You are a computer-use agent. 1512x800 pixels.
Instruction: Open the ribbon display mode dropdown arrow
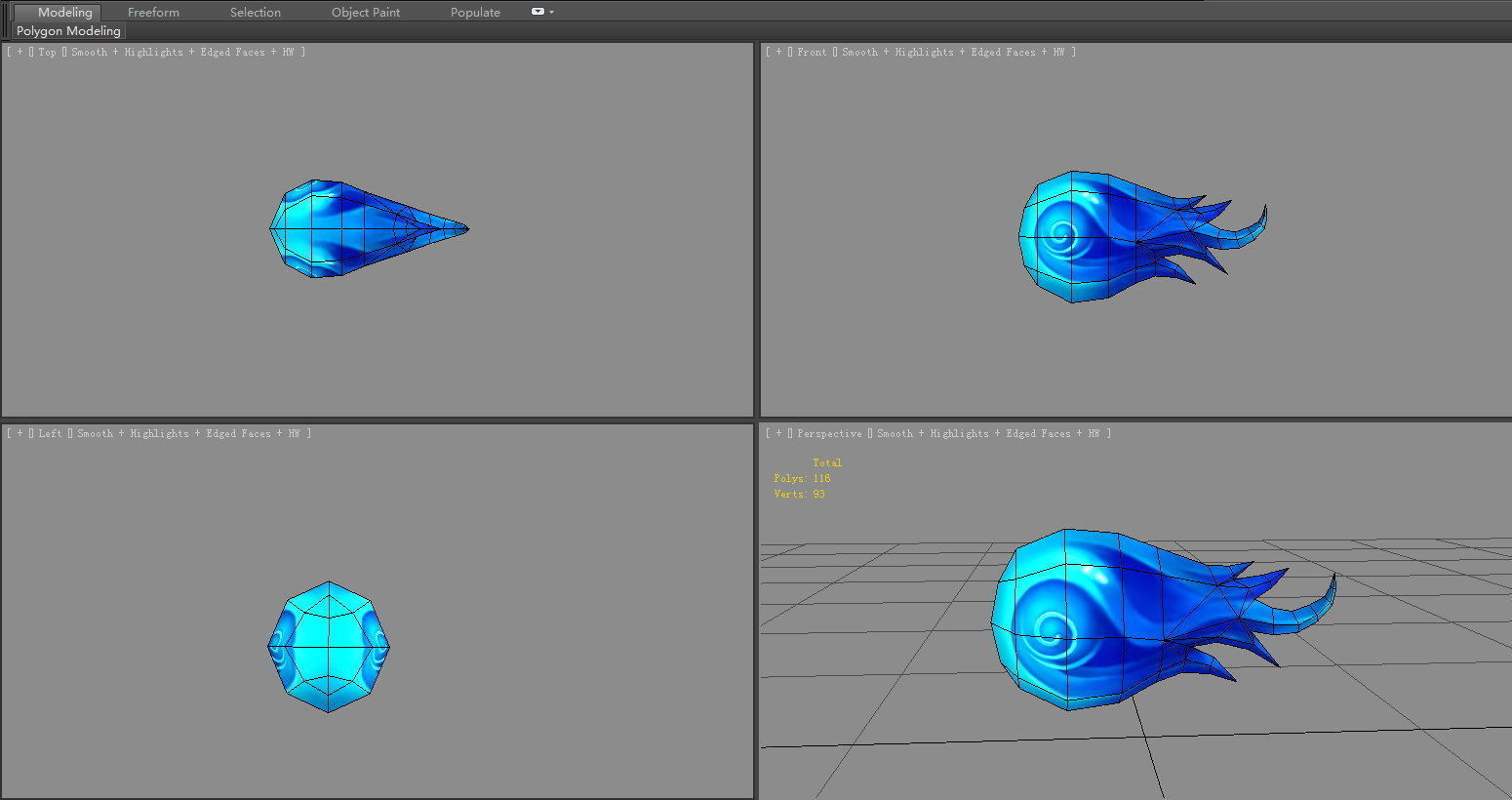(552, 12)
